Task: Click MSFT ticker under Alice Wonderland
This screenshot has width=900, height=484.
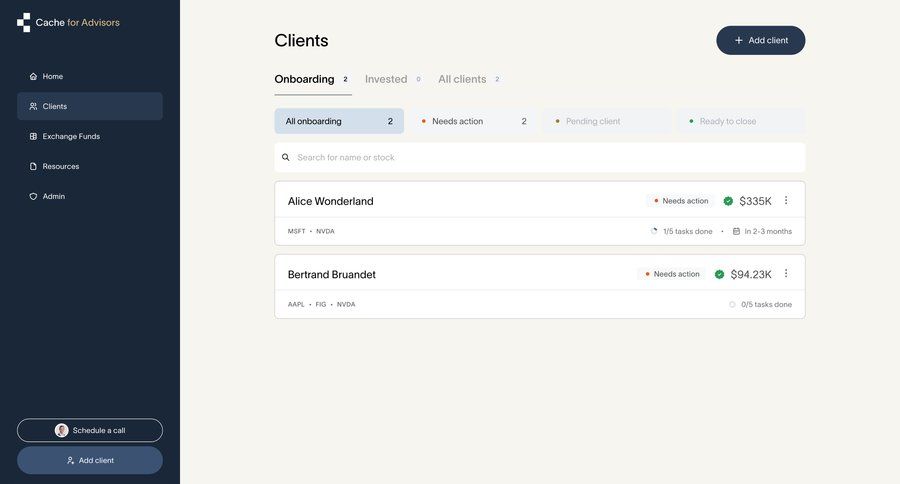Action: 296,231
